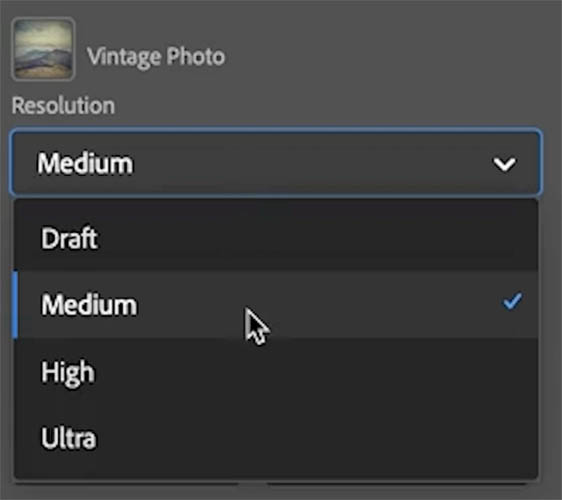Choose High from the resolution list
This screenshot has width=562, height=500.
pyautogui.click(x=276, y=372)
